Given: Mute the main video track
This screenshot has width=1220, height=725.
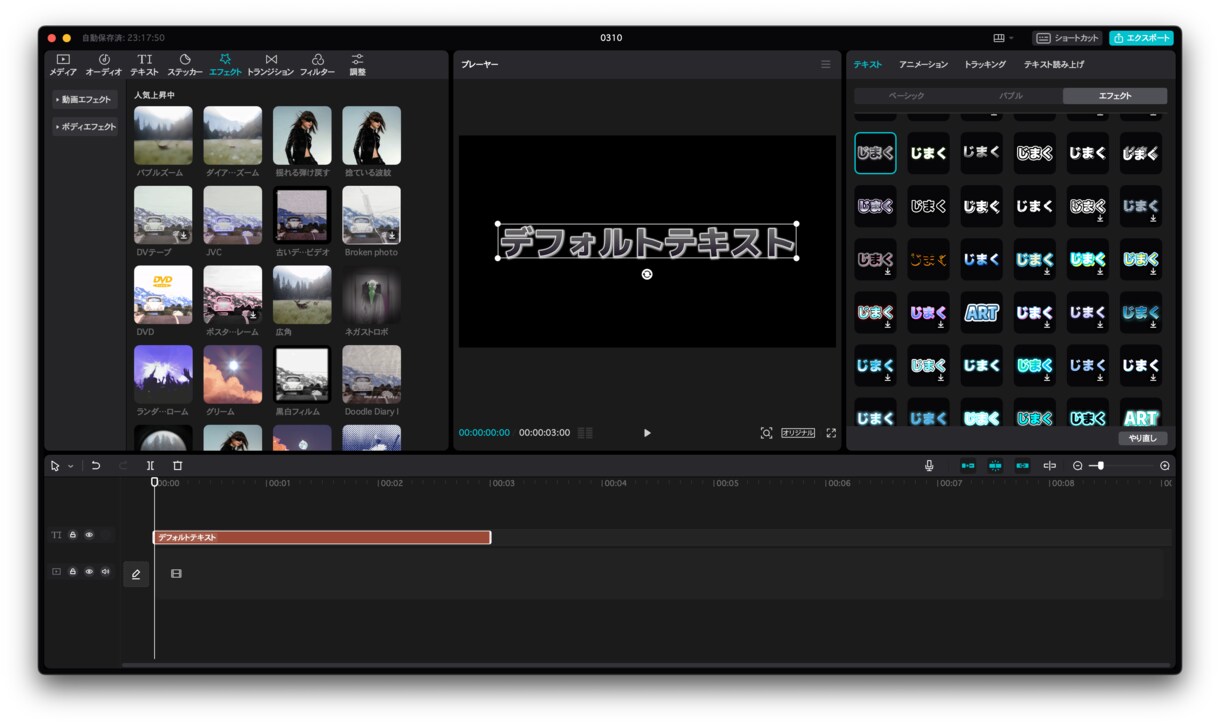Looking at the screenshot, I should pos(105,572).
